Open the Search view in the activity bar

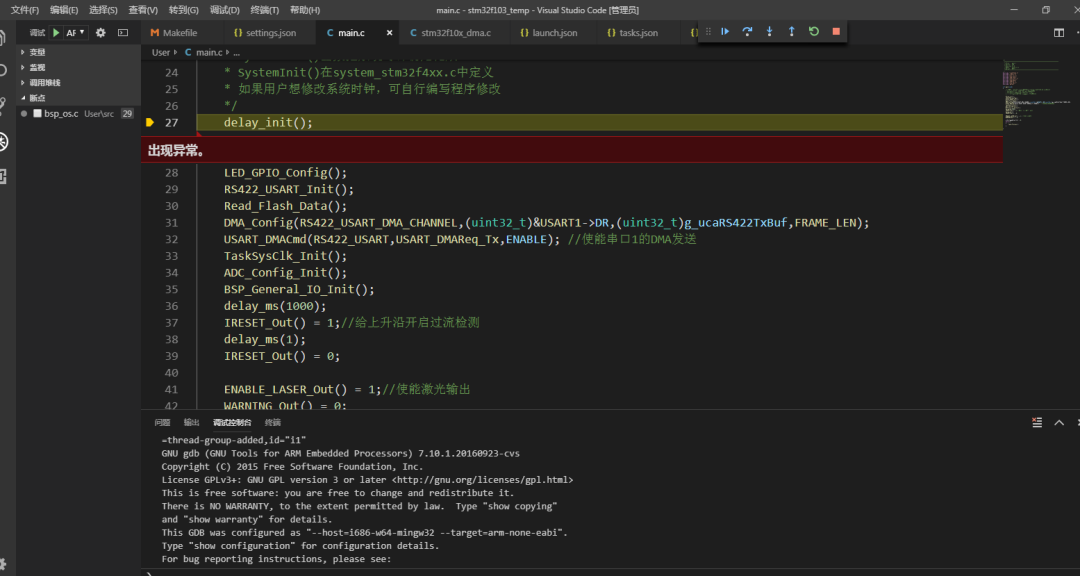9,70
